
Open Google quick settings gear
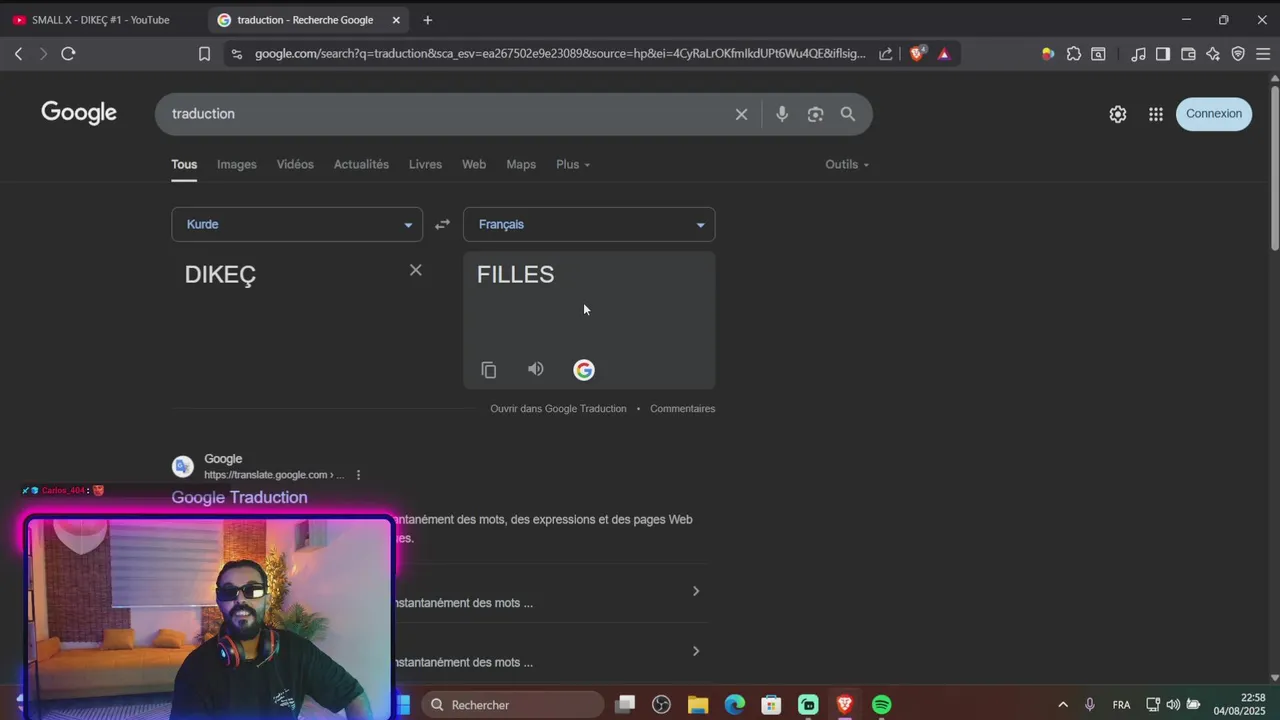click(x=1118, y=114)
